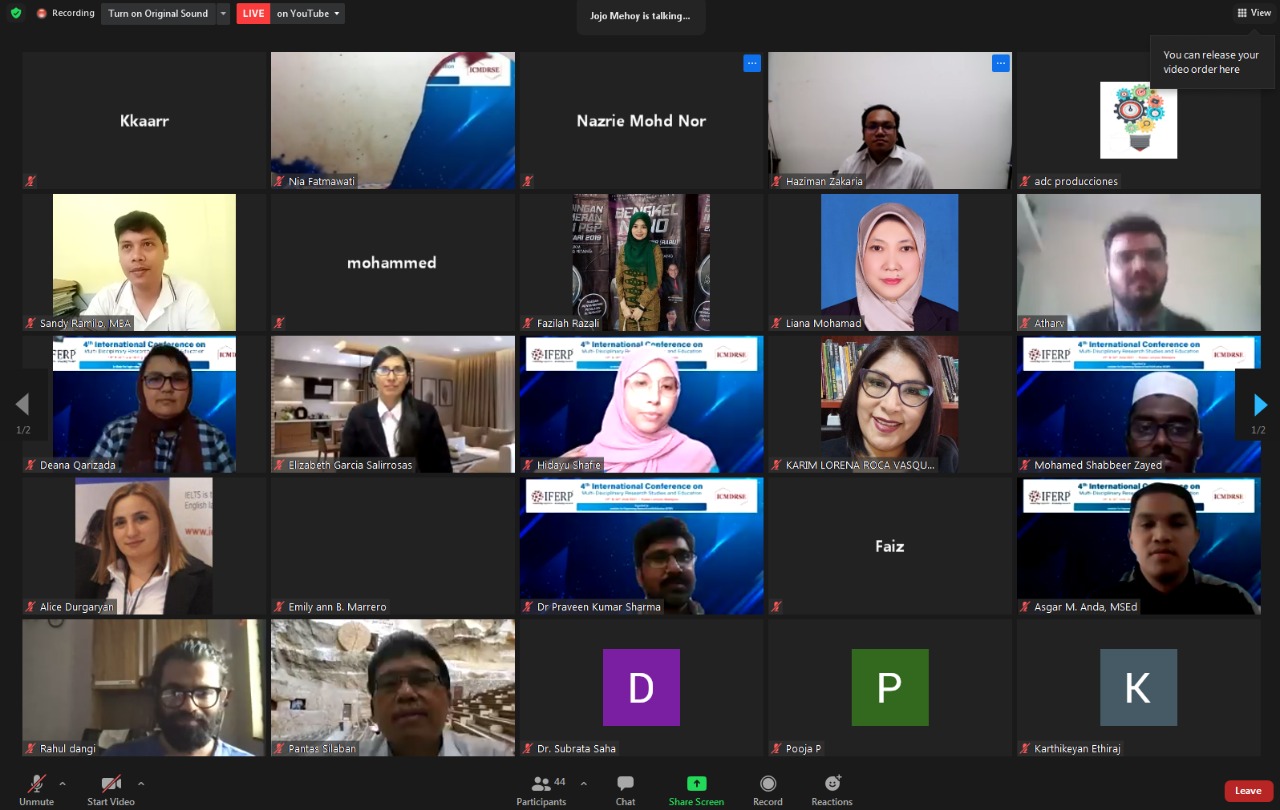Open more options on Haziman Zakaria tile

click(x=1000, y=63)
